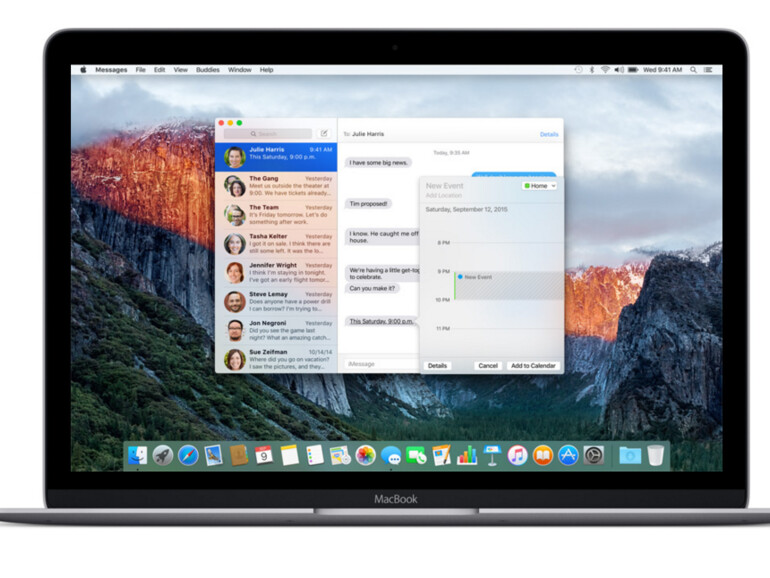Open Downloads folder in the dock

pyautogui.click(x=630, y=455)
